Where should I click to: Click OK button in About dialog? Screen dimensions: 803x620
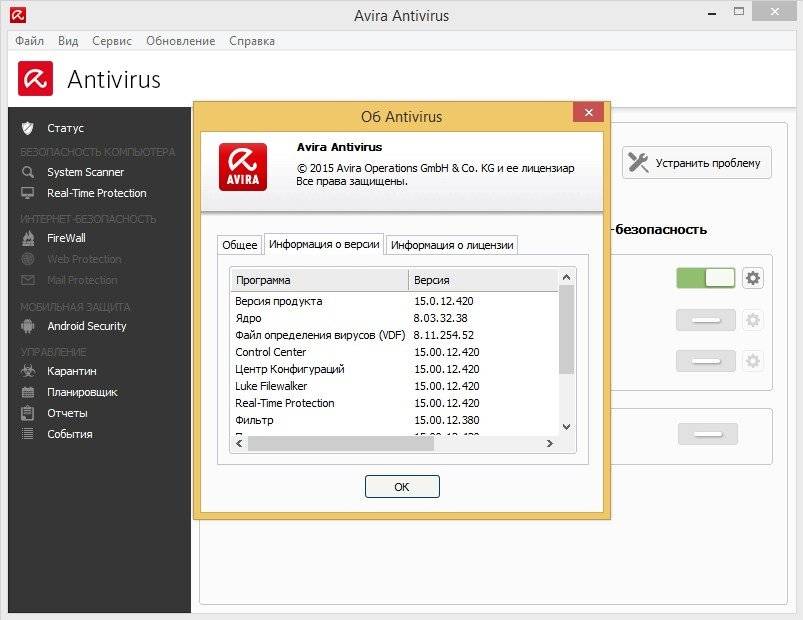click(402, 486)
